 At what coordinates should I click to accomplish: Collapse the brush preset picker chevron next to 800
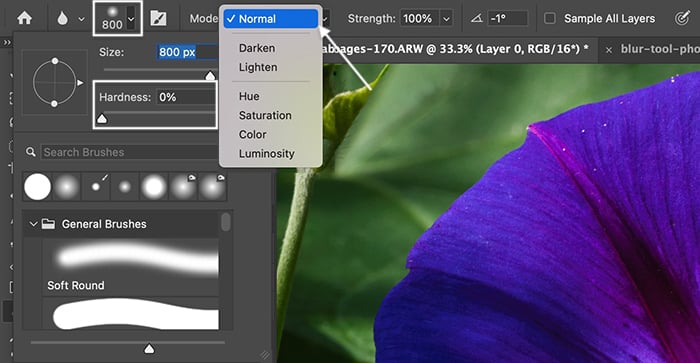pos(131,19)
